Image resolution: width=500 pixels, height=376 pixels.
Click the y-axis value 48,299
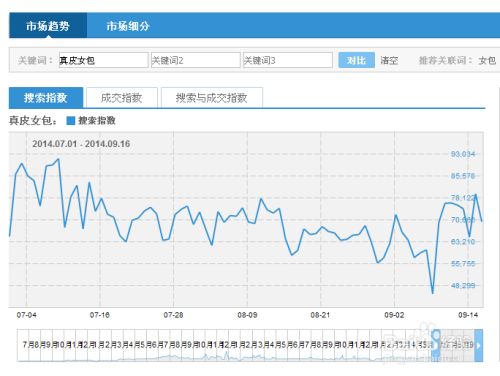click(x=463, y=286)
